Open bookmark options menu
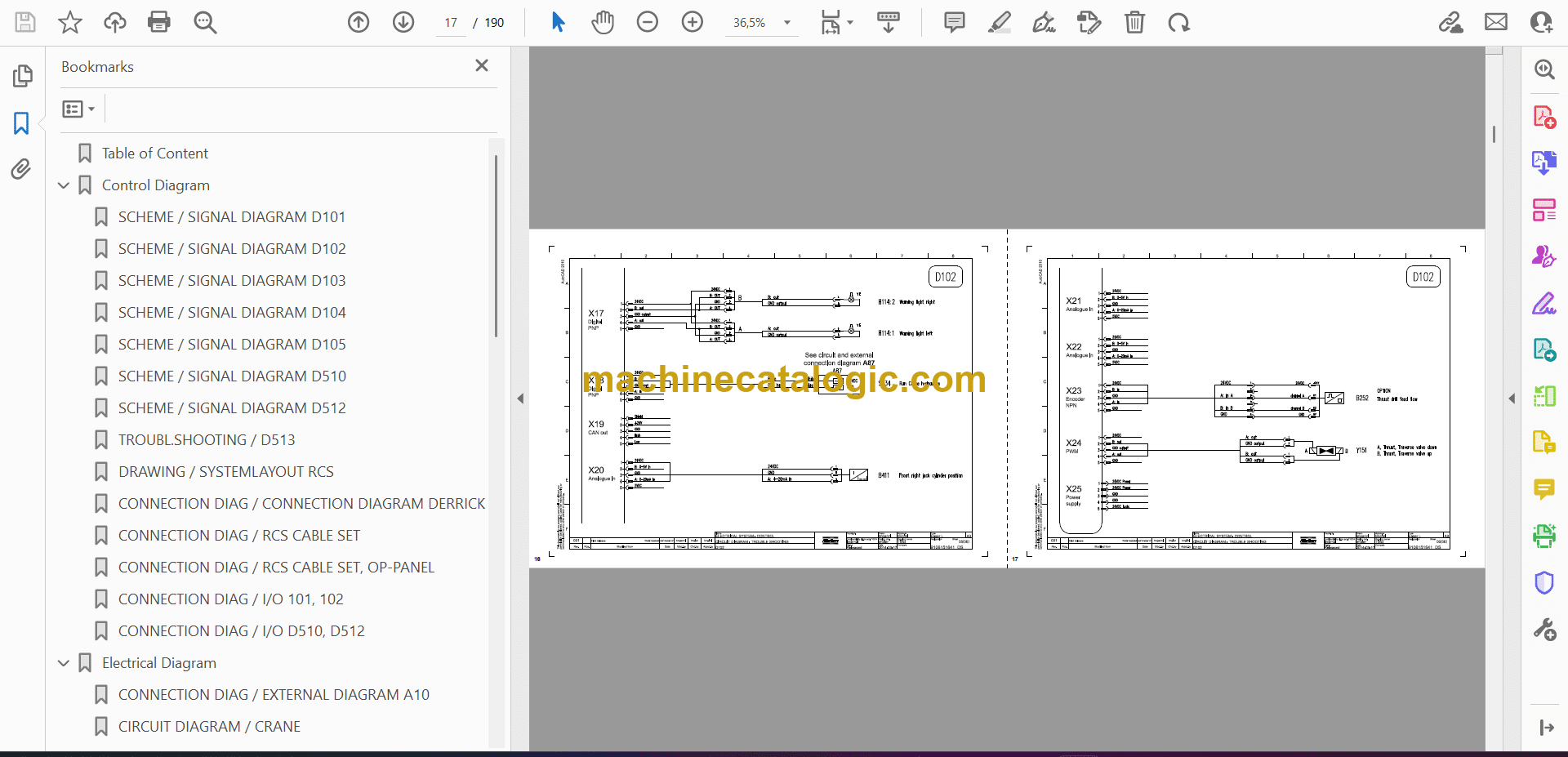The width and height of the screenshot is (1568, 757). (x=78, y=109)
